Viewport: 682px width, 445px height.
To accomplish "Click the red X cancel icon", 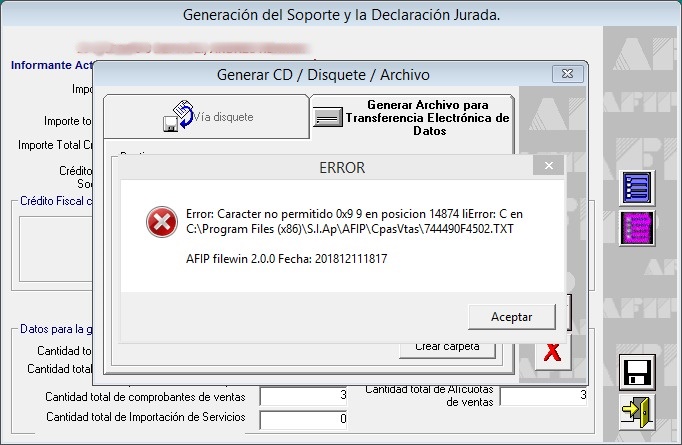I will pyautogui.click(x=552, y=352).
